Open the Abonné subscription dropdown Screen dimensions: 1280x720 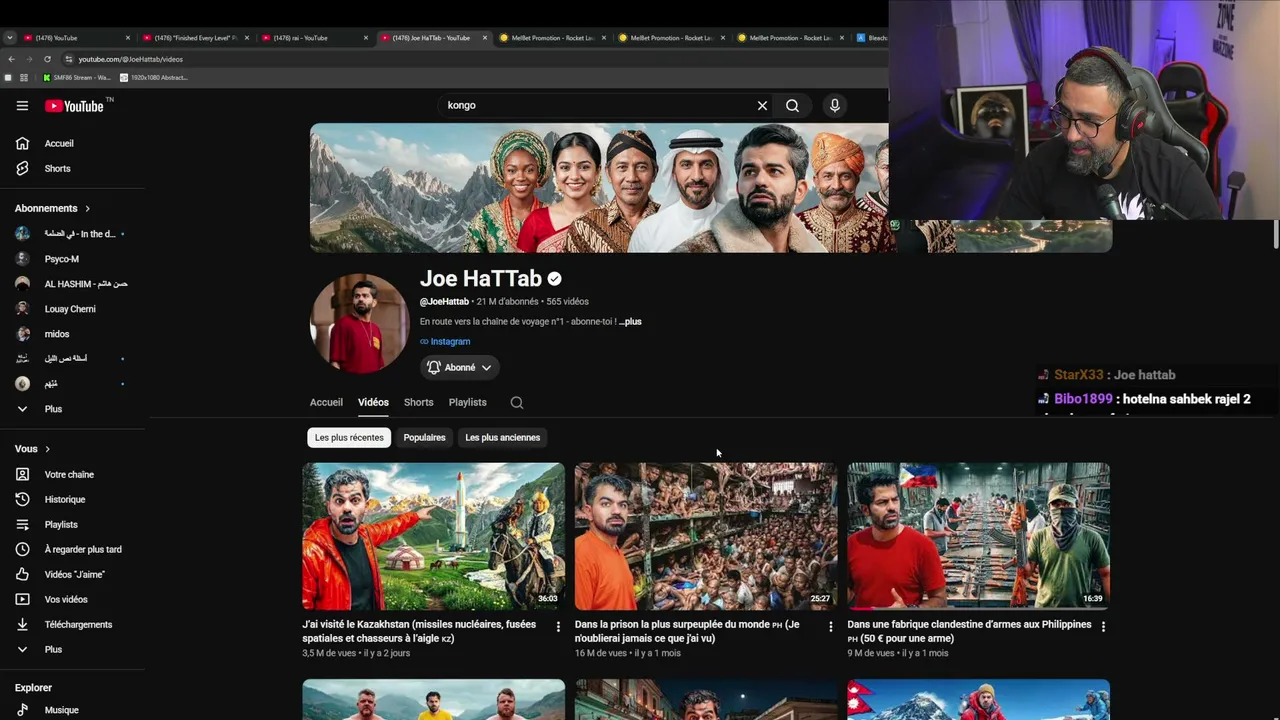(460, 367)
